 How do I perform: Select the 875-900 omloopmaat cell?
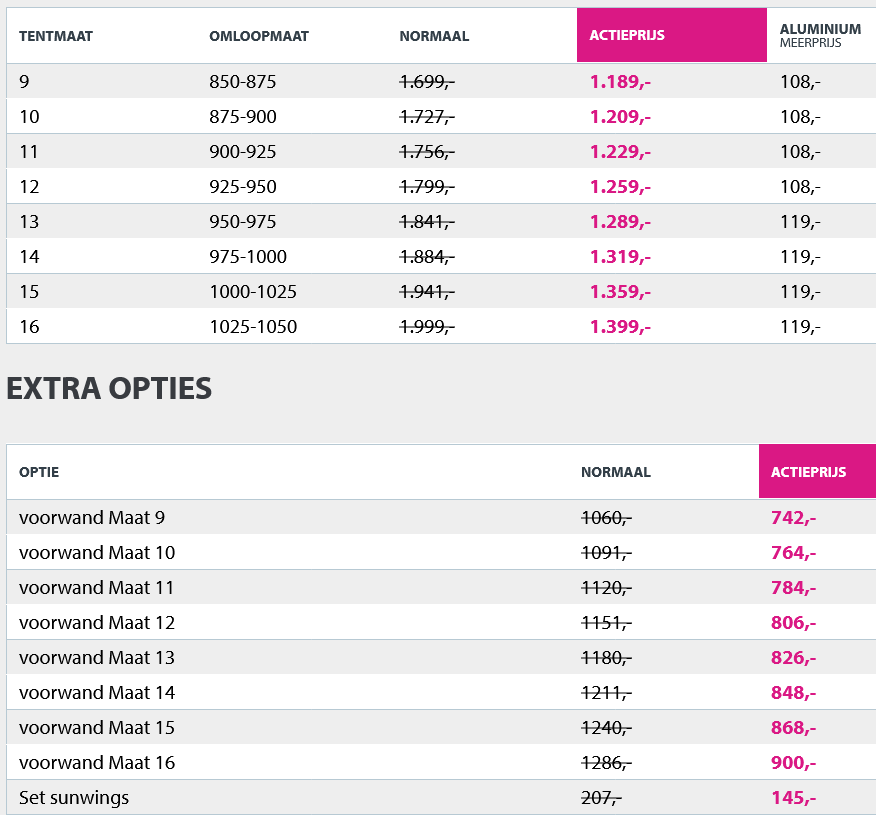tap(243, 117)
